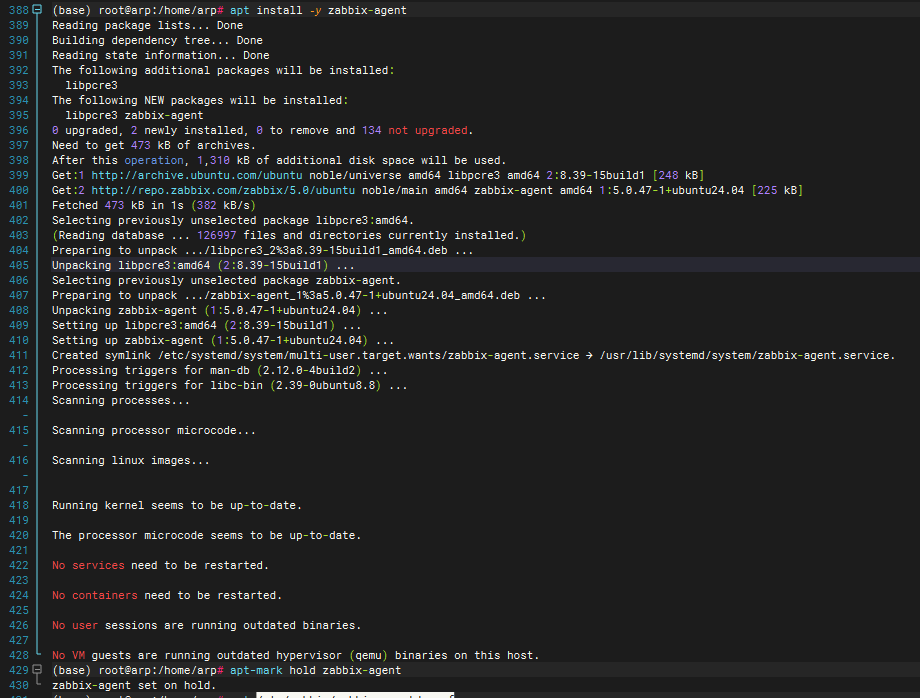Click the 'libpcre3 zabbix-agent' package list line

[134, 115]
